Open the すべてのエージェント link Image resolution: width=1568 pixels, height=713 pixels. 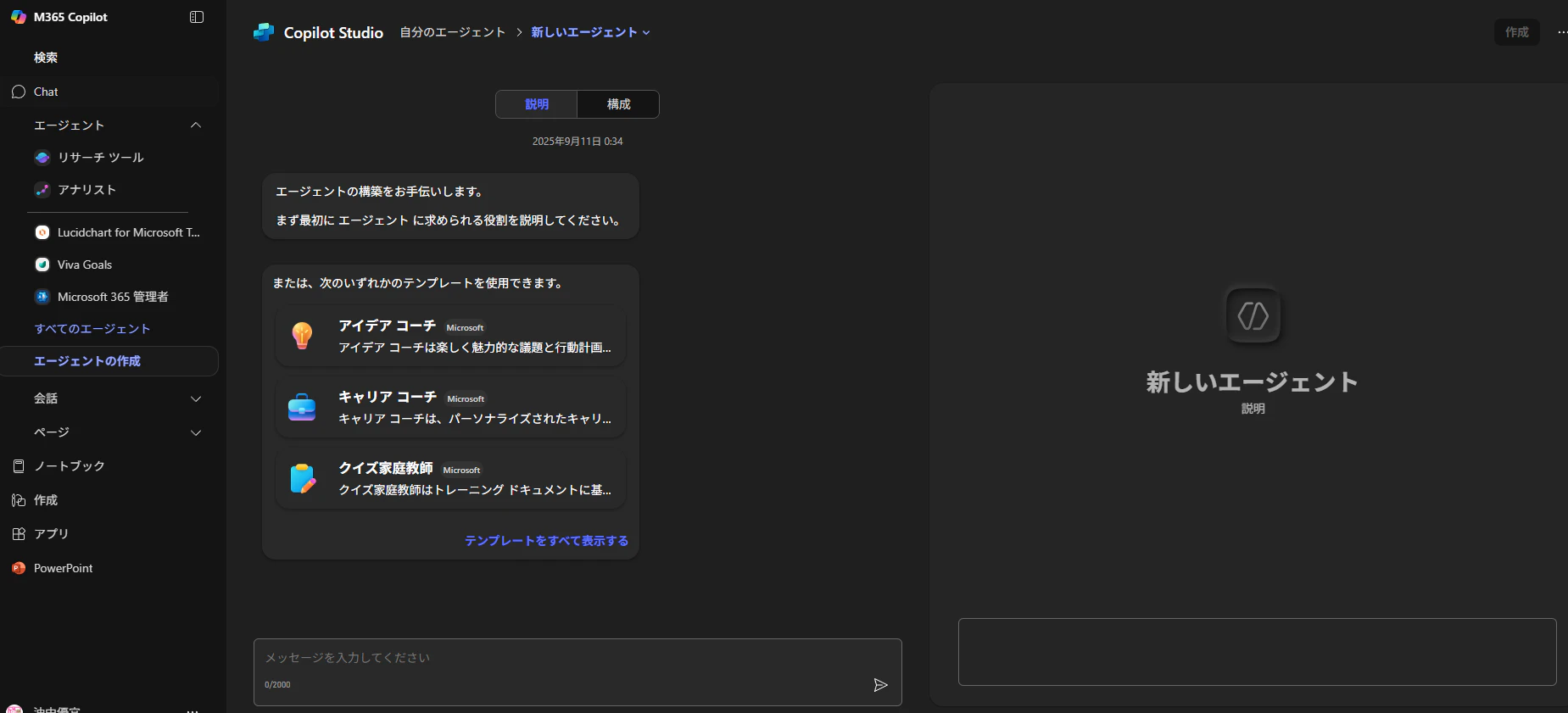coord(92,329)
